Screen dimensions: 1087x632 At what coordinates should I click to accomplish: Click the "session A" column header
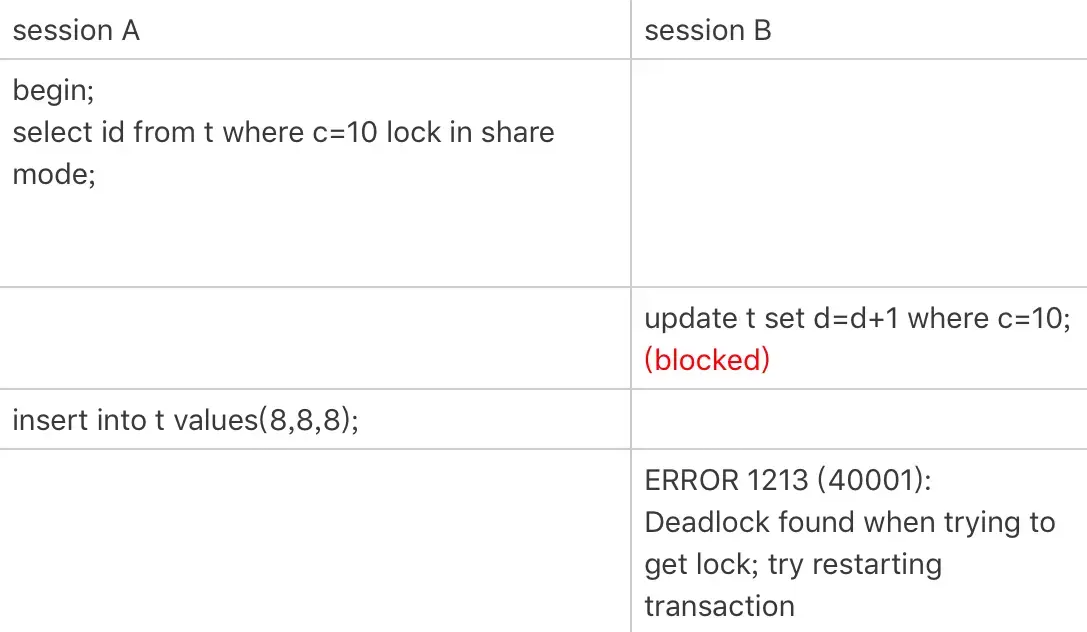pos(76,31)
